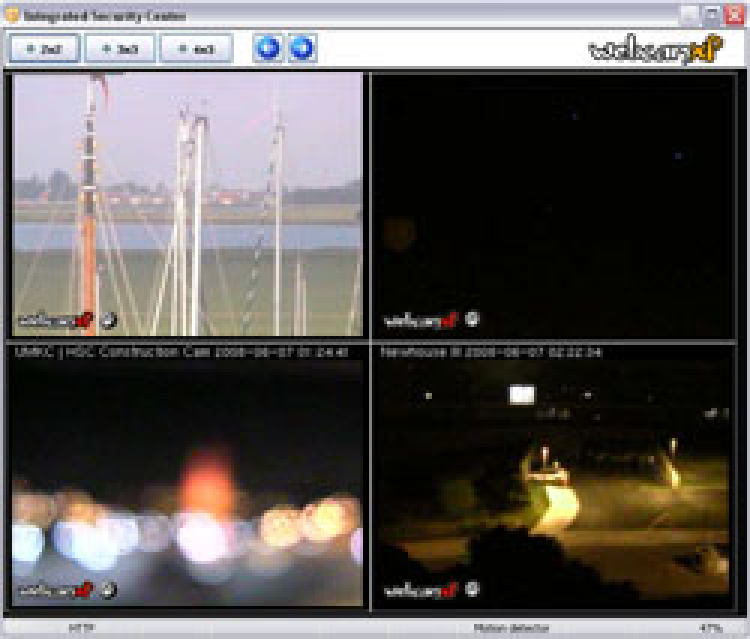Image resolution: width=750 pixels, height=639 pixels.
Task: Click the round icon in bottom-left camera feed
Action: click(108, 590)
